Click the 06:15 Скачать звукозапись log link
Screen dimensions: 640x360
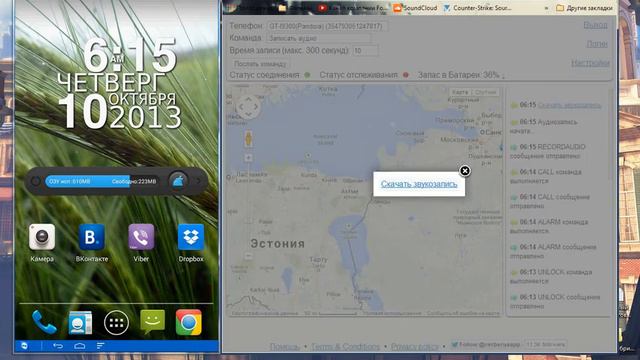click(x=569, y=105)
